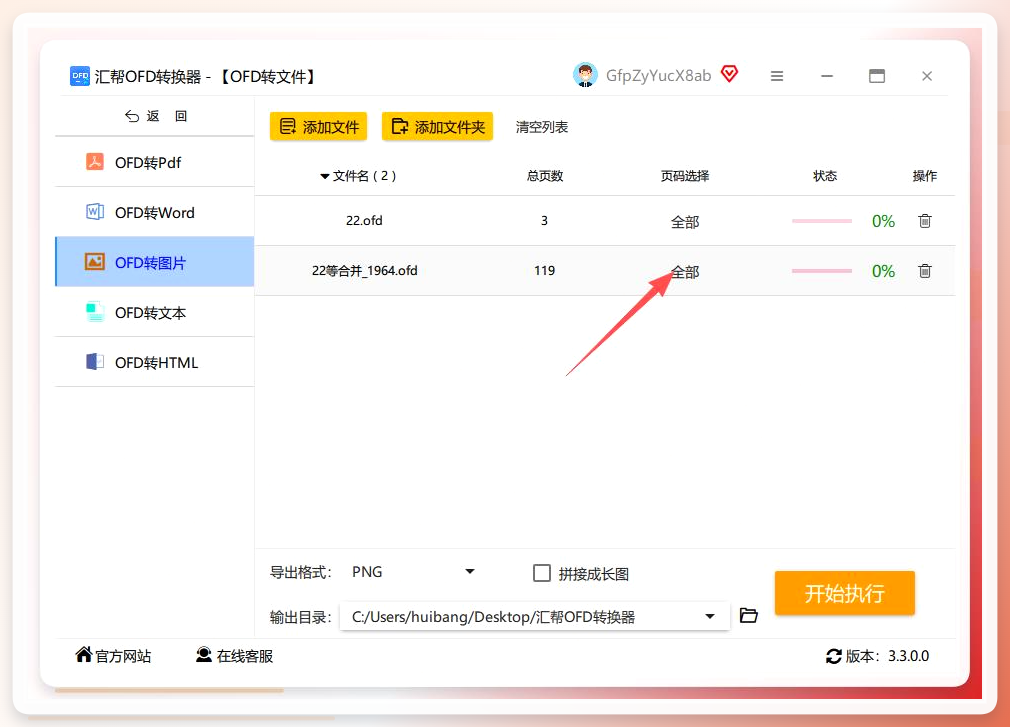This screenshot has width=1010, height=727.
Task: Select the 22.ofd file row
Action: pyautogui.click(x=605, y=221)
